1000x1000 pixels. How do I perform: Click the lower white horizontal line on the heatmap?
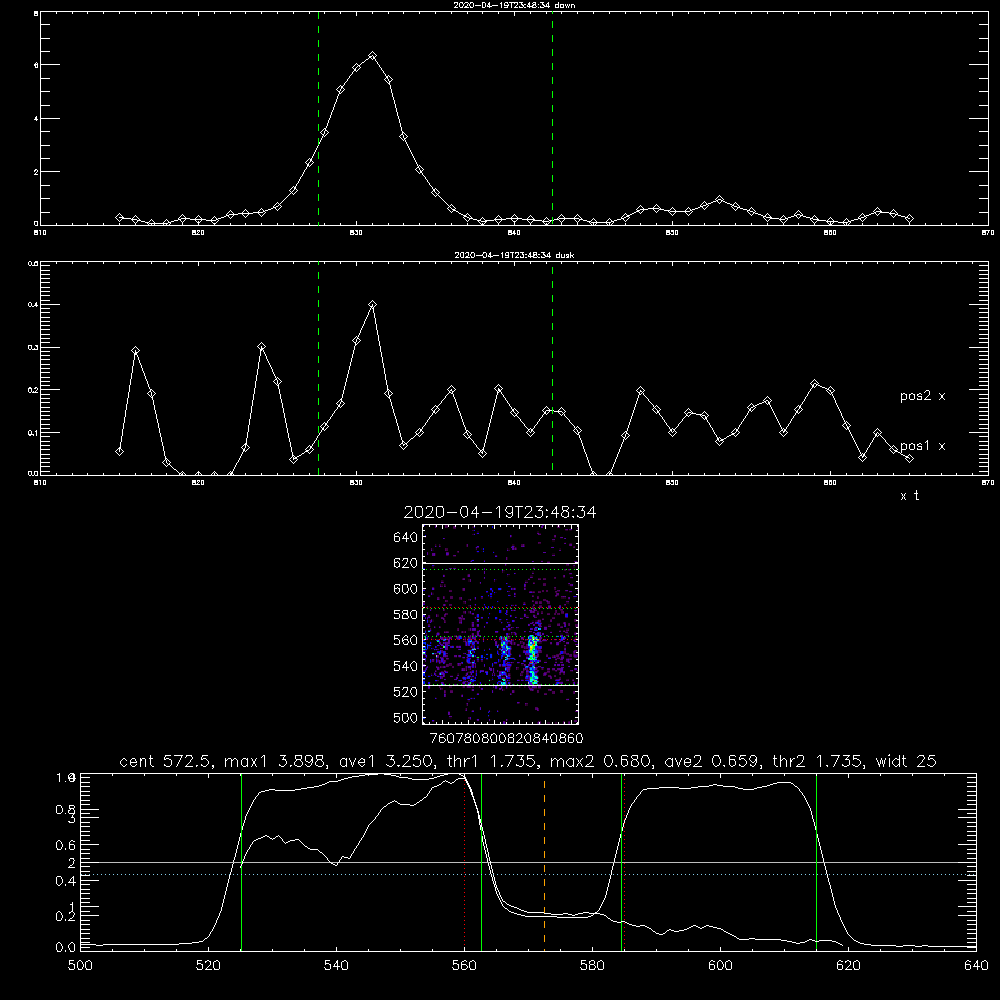501,685
